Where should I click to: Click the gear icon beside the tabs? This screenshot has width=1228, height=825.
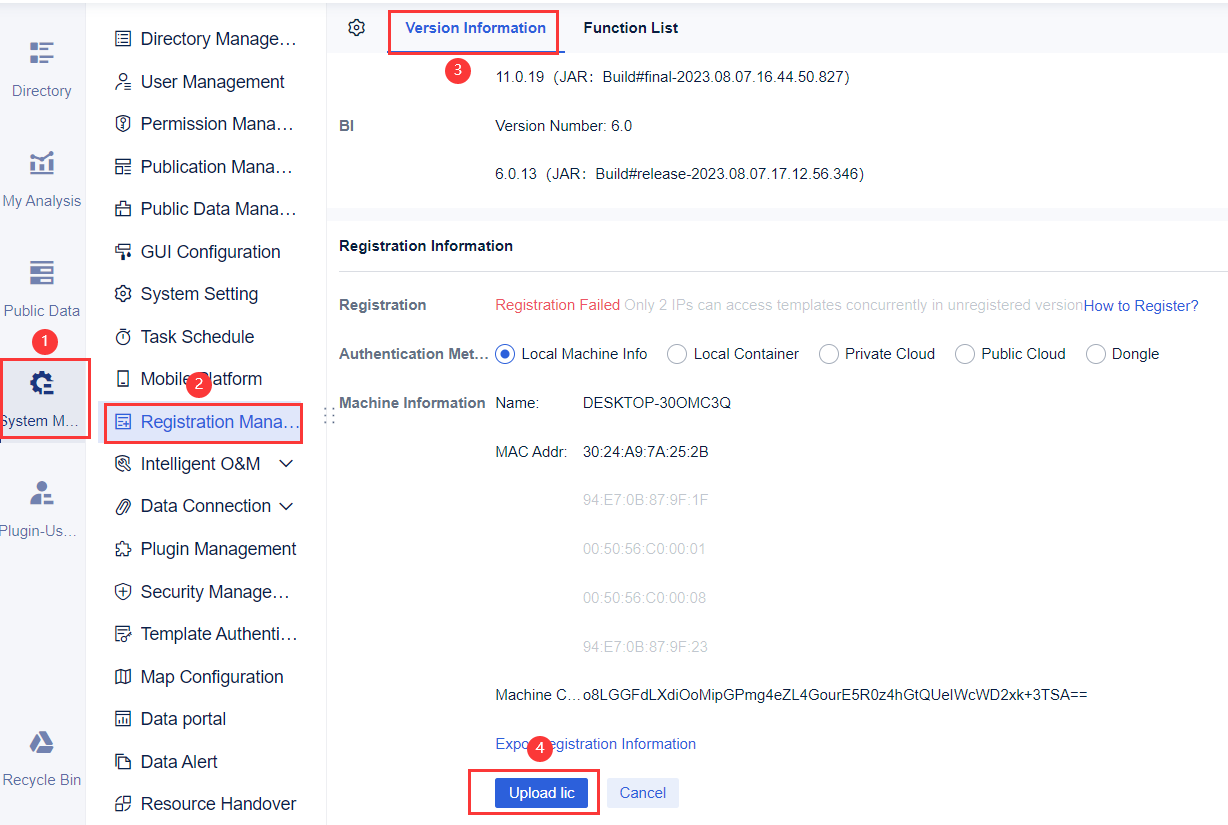[356, 28]
